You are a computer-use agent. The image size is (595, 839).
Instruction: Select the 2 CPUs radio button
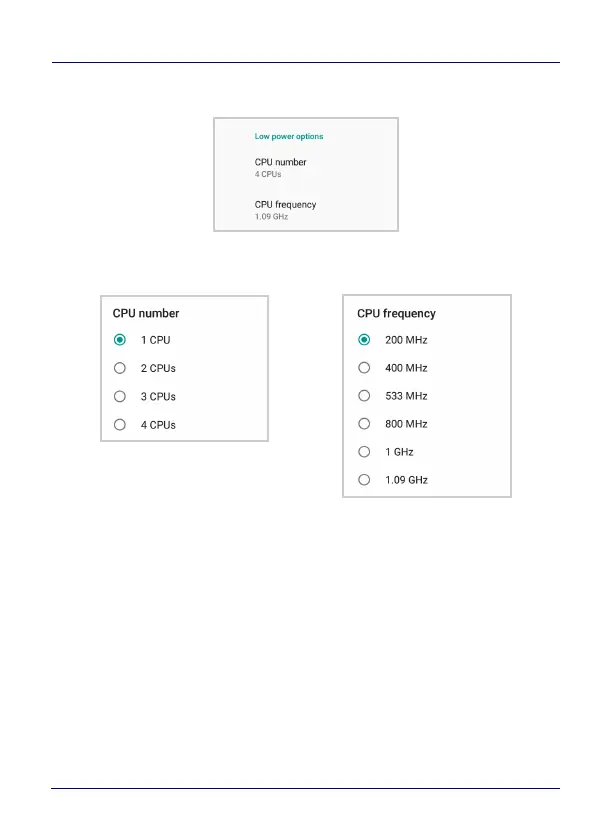pos(120,368)
